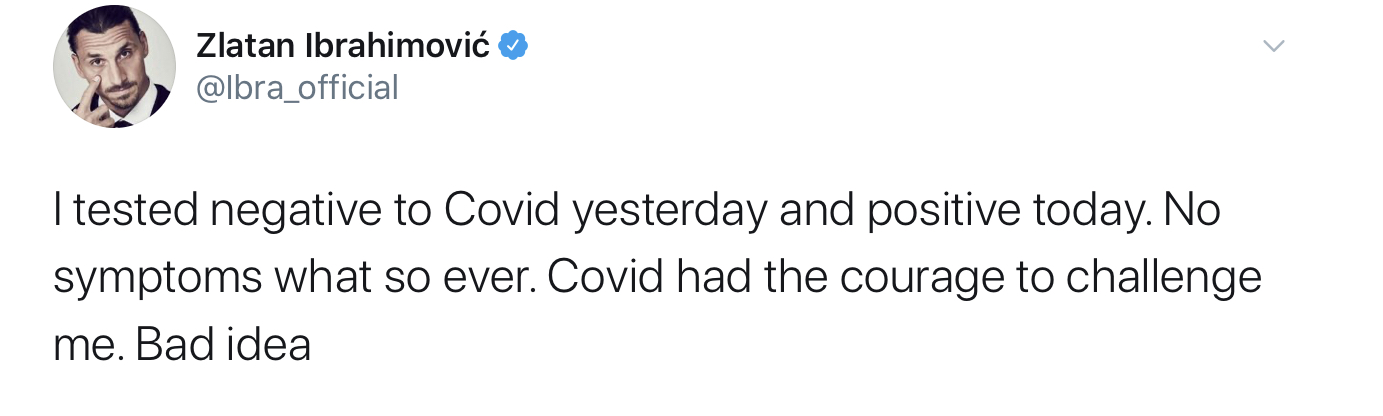The image size is (1383, 416).
Task: Click Zlatan Ibrahimović's profile picture
Action: 114,67
